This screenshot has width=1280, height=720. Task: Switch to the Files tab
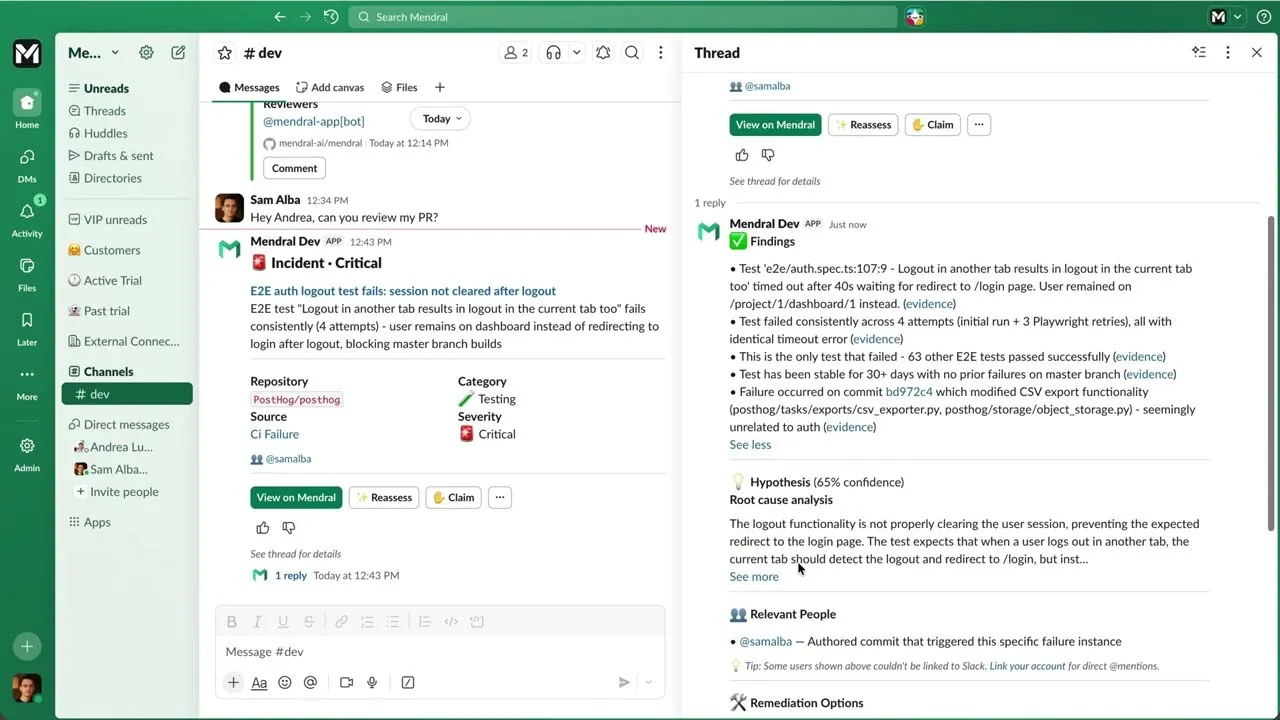[399, 87]
